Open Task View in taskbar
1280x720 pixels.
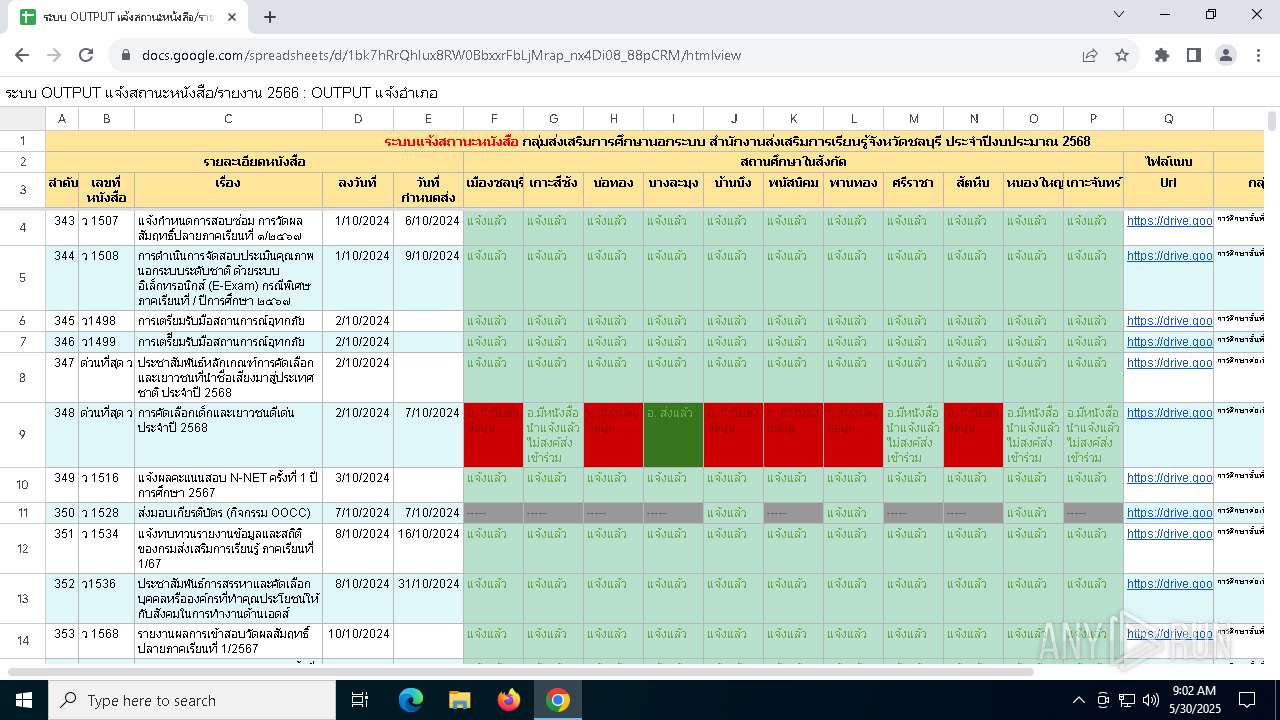point(360,700)
